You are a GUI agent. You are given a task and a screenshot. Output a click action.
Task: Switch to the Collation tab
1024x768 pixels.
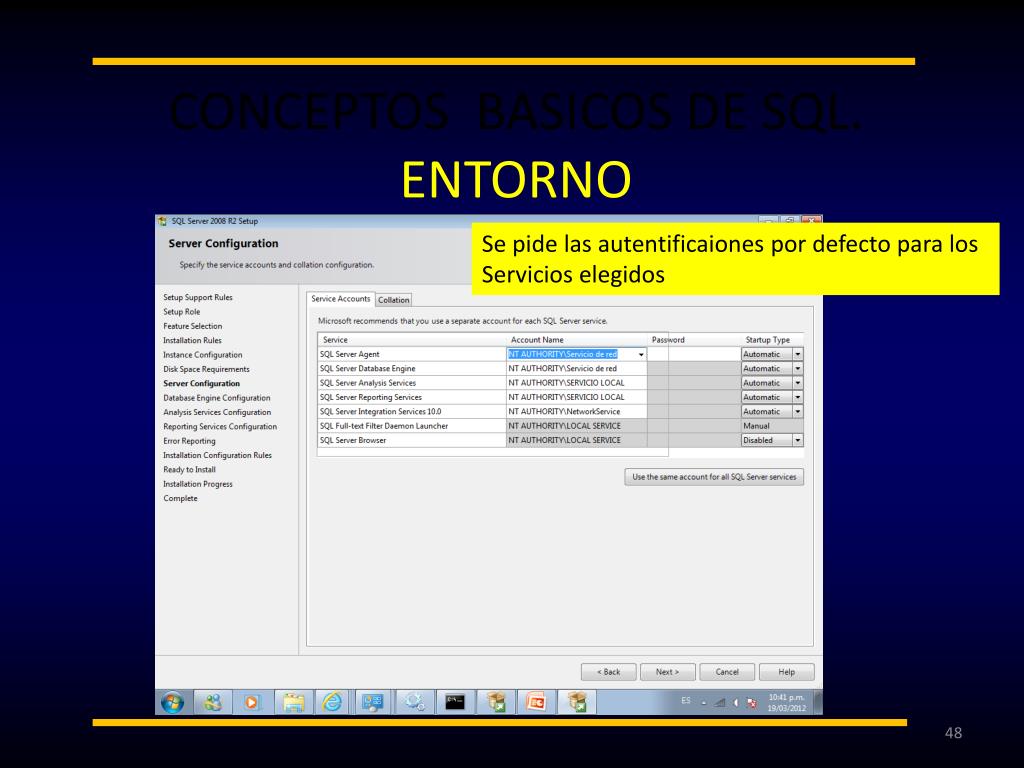click(394, 300)
